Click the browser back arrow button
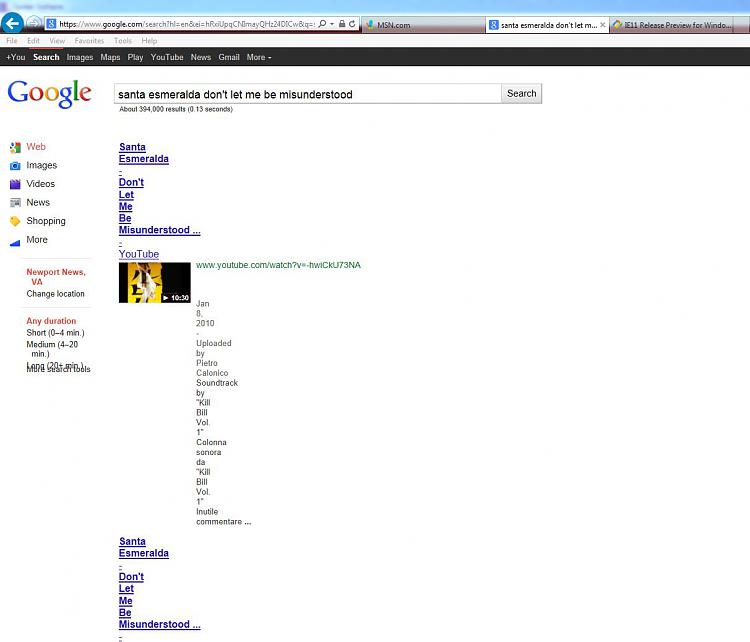 (x=12, y=22)
